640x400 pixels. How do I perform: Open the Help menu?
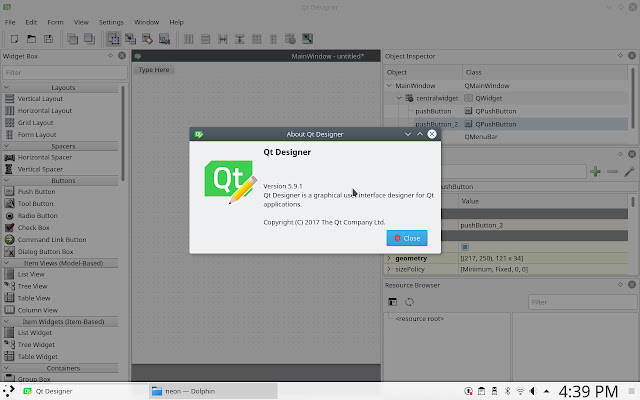(176, 22)
